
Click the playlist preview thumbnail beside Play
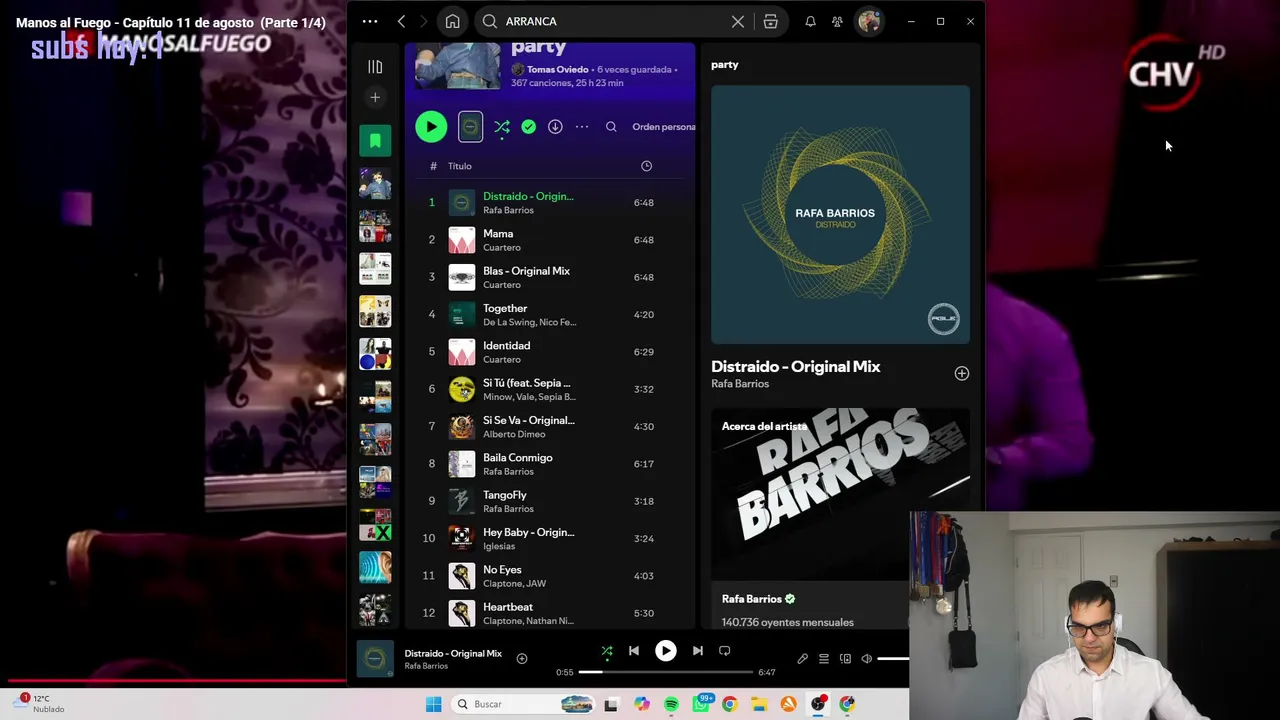[x=470, y=127]
